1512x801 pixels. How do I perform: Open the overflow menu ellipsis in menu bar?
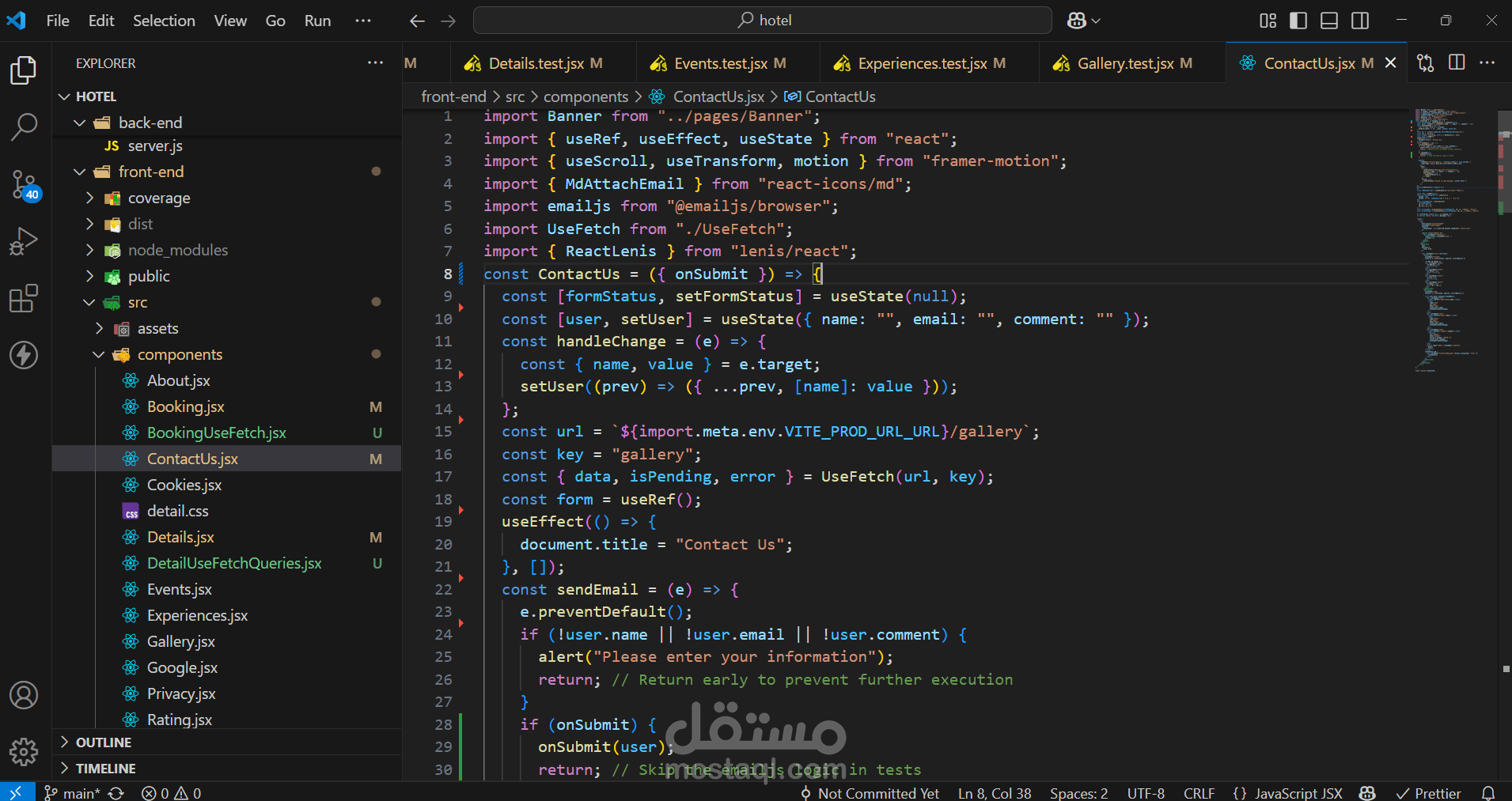[x=363, y=21]
